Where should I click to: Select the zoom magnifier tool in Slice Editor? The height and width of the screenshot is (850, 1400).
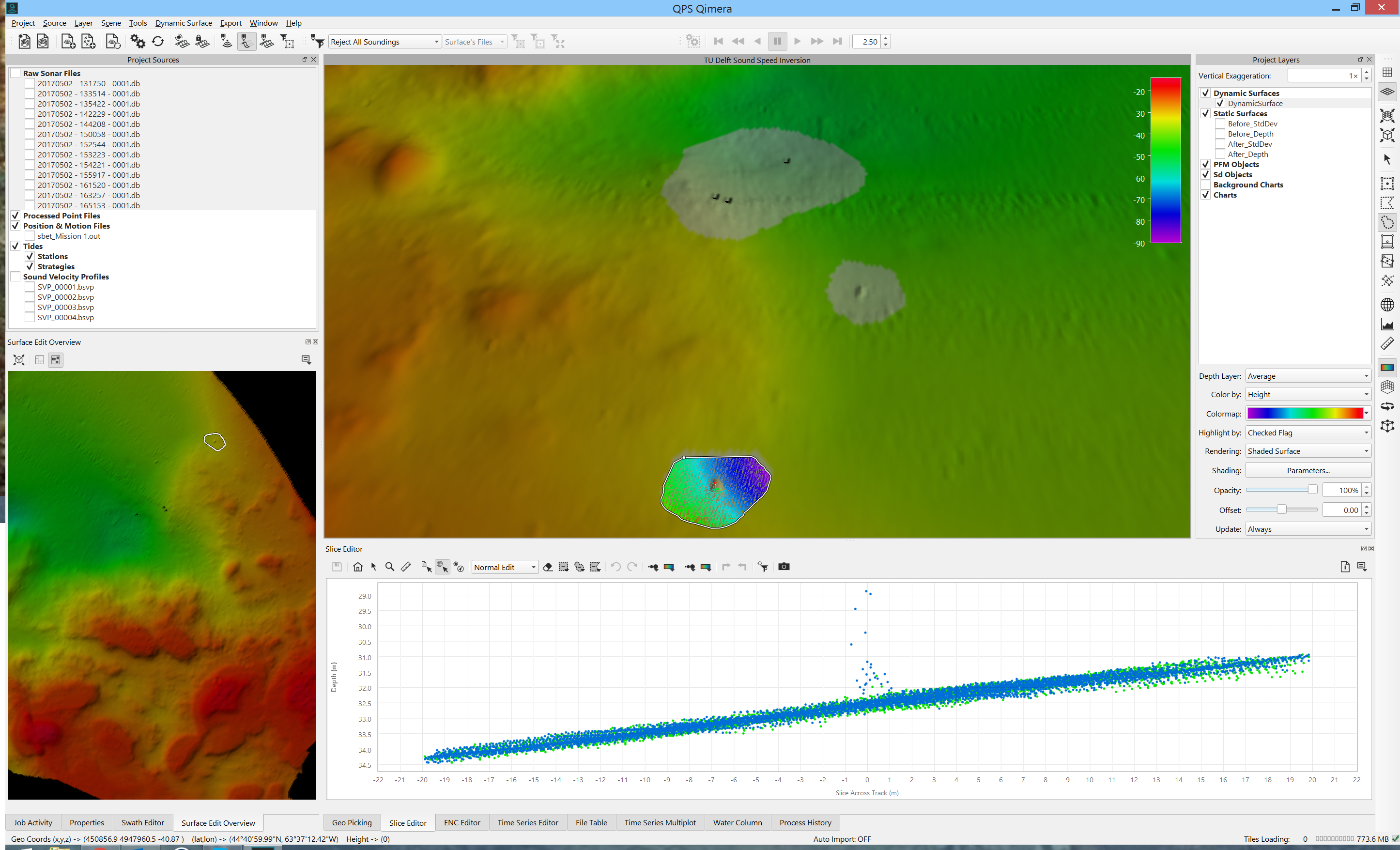[x=390, y=567]
